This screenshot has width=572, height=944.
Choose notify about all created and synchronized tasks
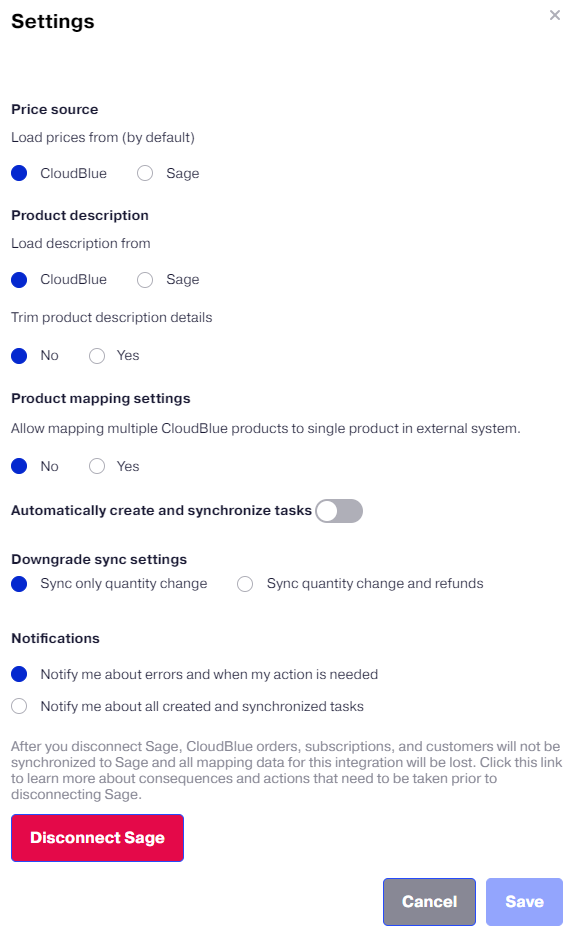tap(19, 706)
